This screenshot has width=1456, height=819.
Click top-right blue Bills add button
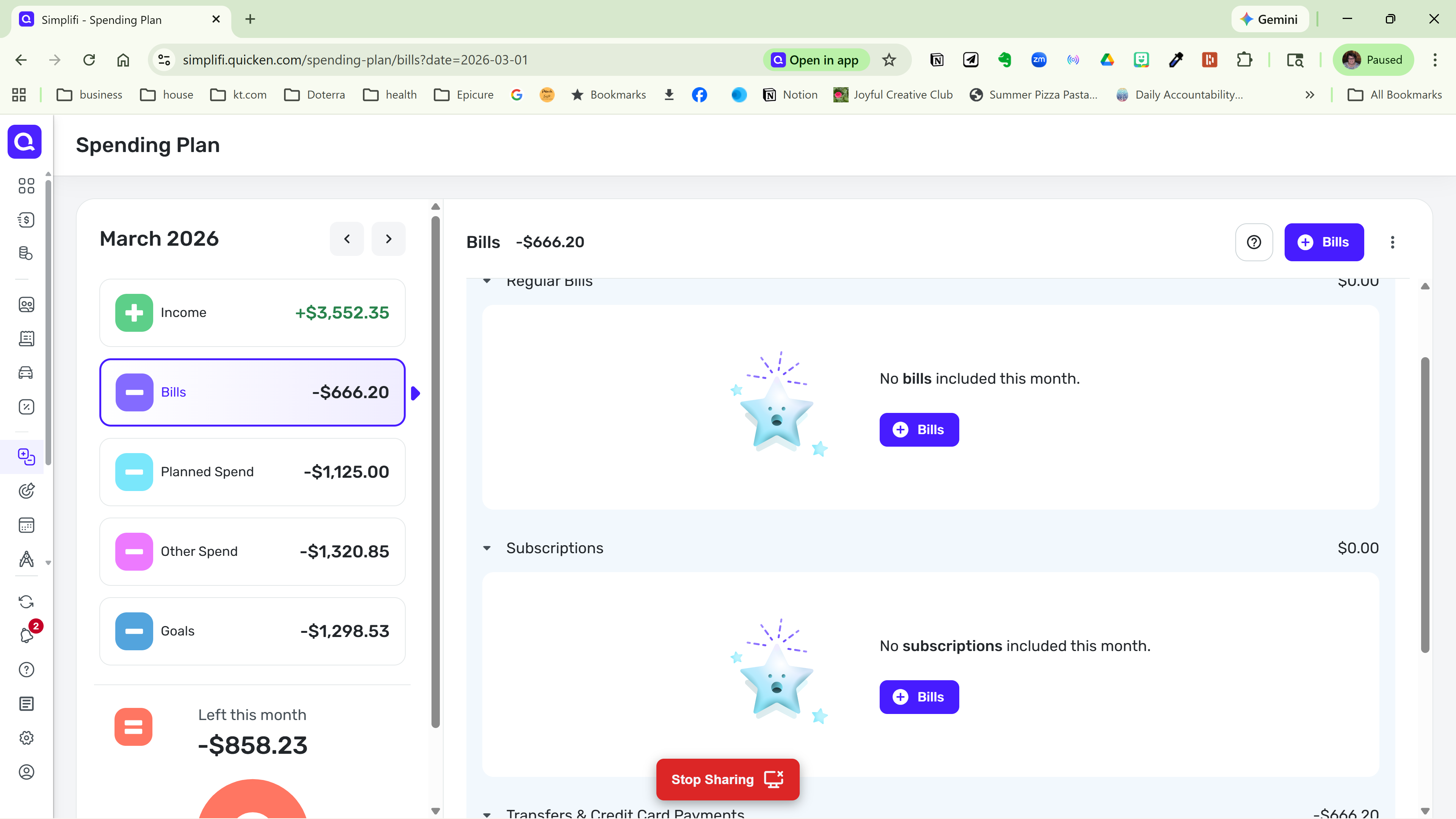(1323, 242)
